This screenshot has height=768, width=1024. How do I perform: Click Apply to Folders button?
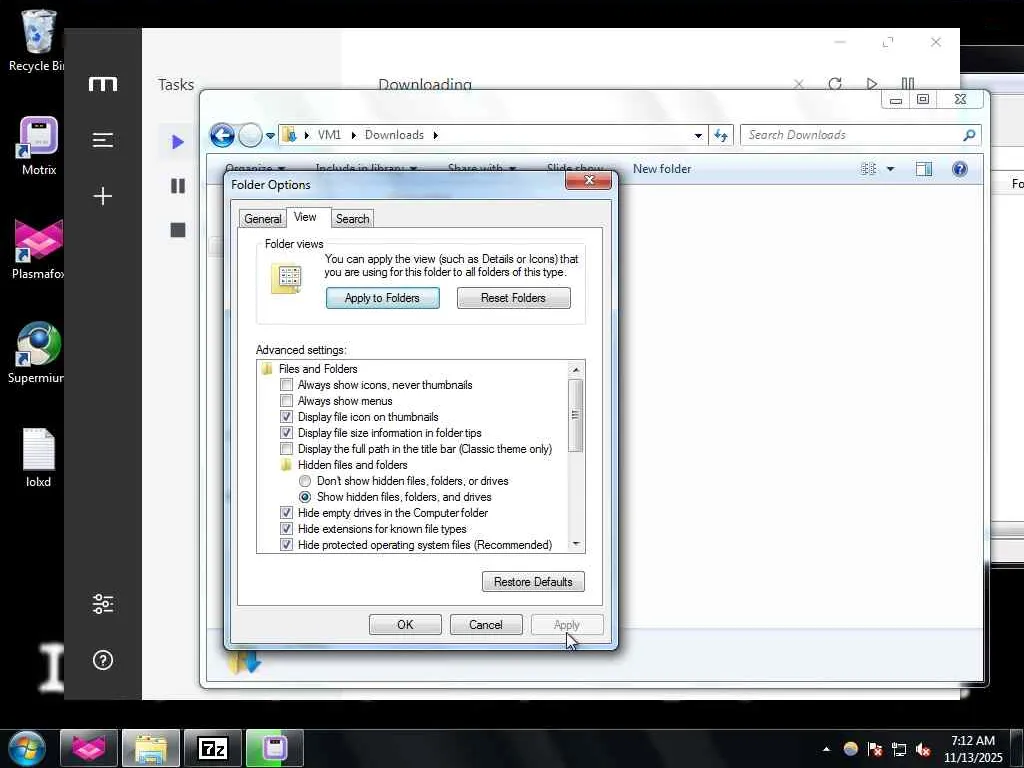(x=383, y=298)
